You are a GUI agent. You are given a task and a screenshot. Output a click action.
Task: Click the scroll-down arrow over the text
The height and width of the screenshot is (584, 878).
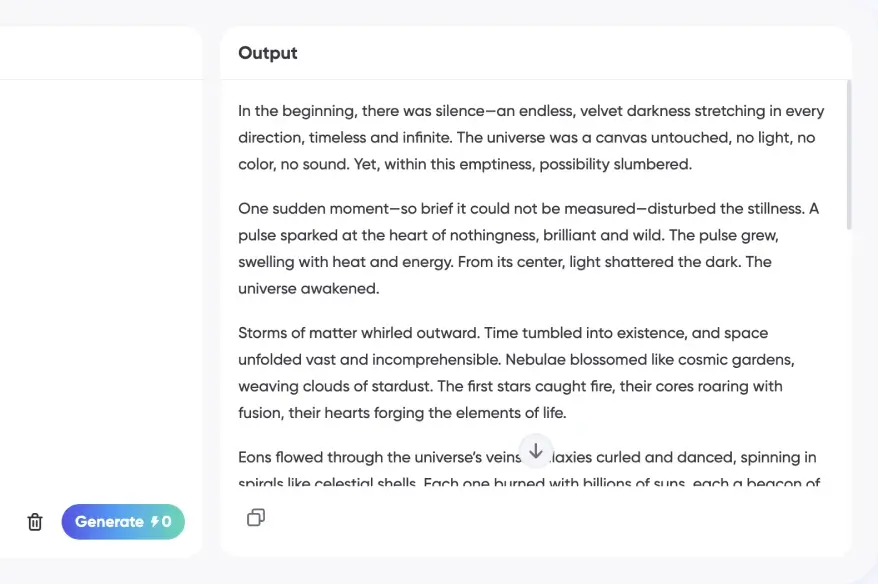pos(536,451)
